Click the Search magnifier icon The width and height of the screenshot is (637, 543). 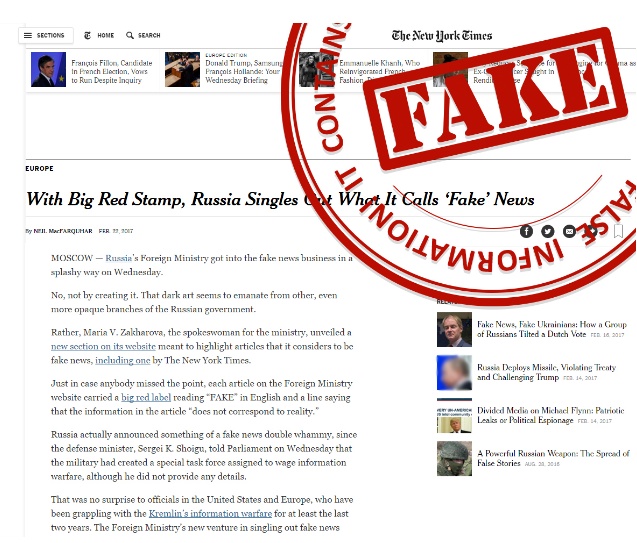pyautogui.click(x=130, y=35)
